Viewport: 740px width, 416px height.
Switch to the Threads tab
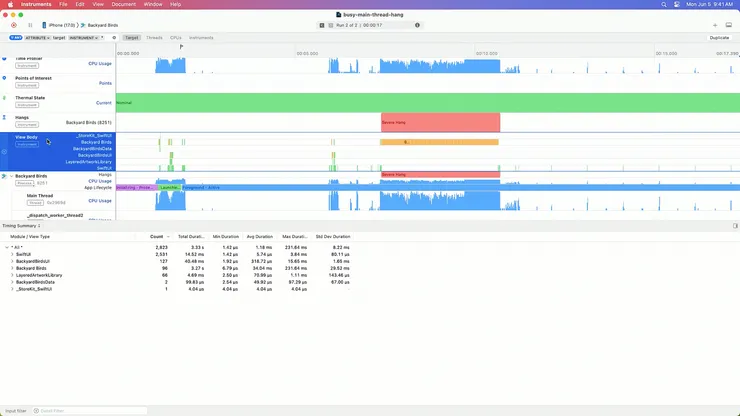(x=154, y=38)
